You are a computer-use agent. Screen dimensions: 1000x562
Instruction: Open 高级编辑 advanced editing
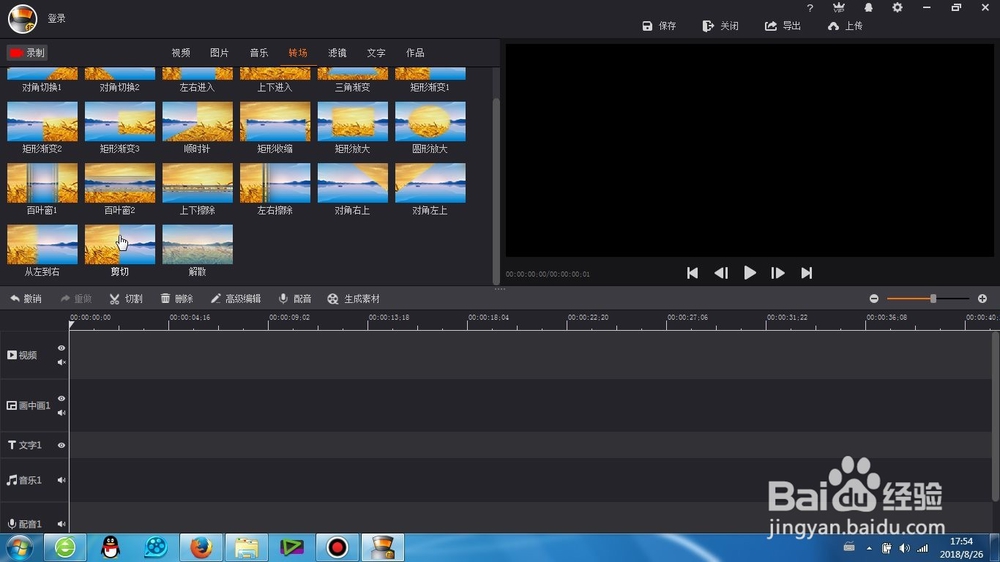tap(235, 299)
